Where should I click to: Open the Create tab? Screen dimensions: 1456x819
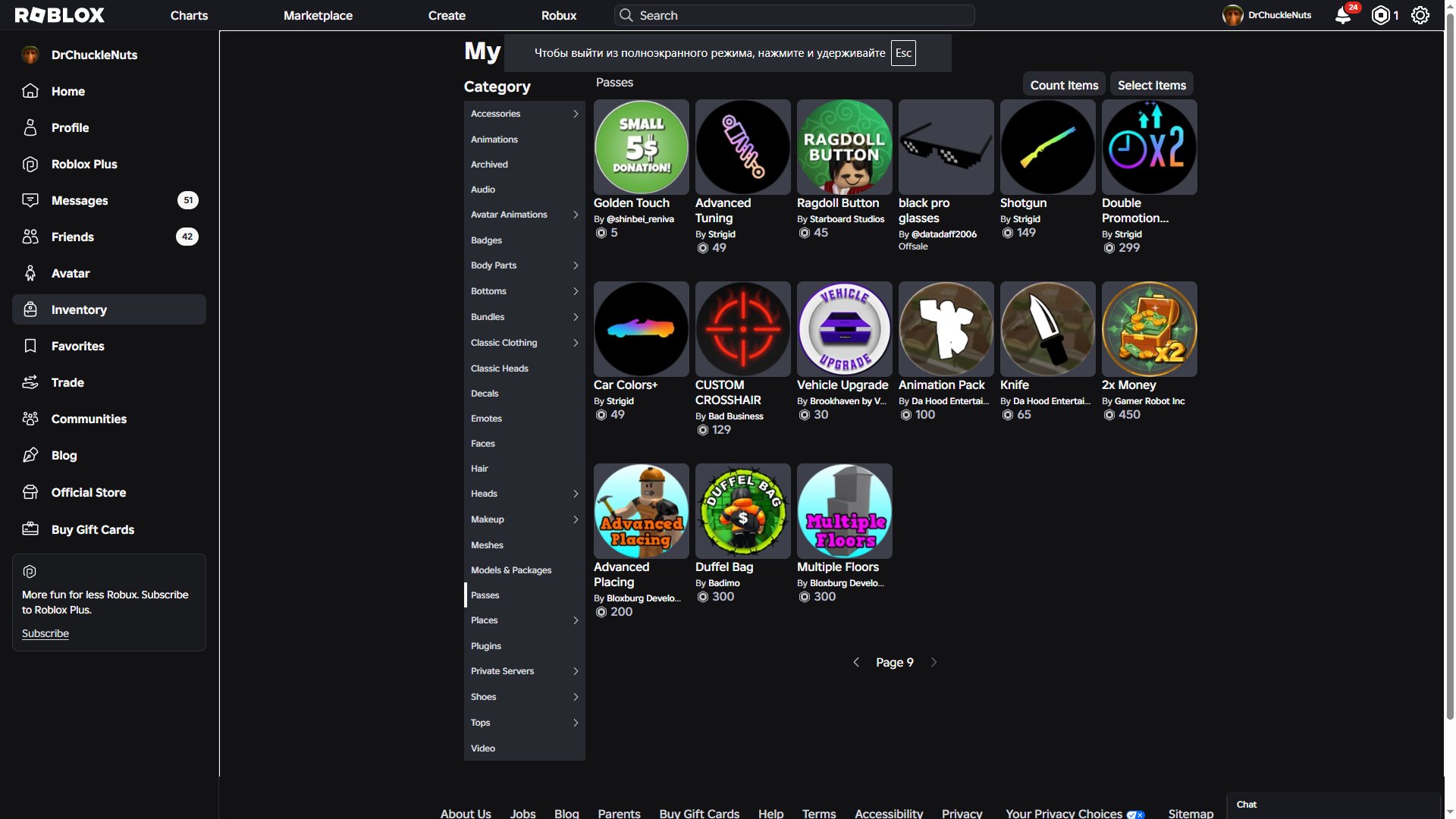pos(447,15)
